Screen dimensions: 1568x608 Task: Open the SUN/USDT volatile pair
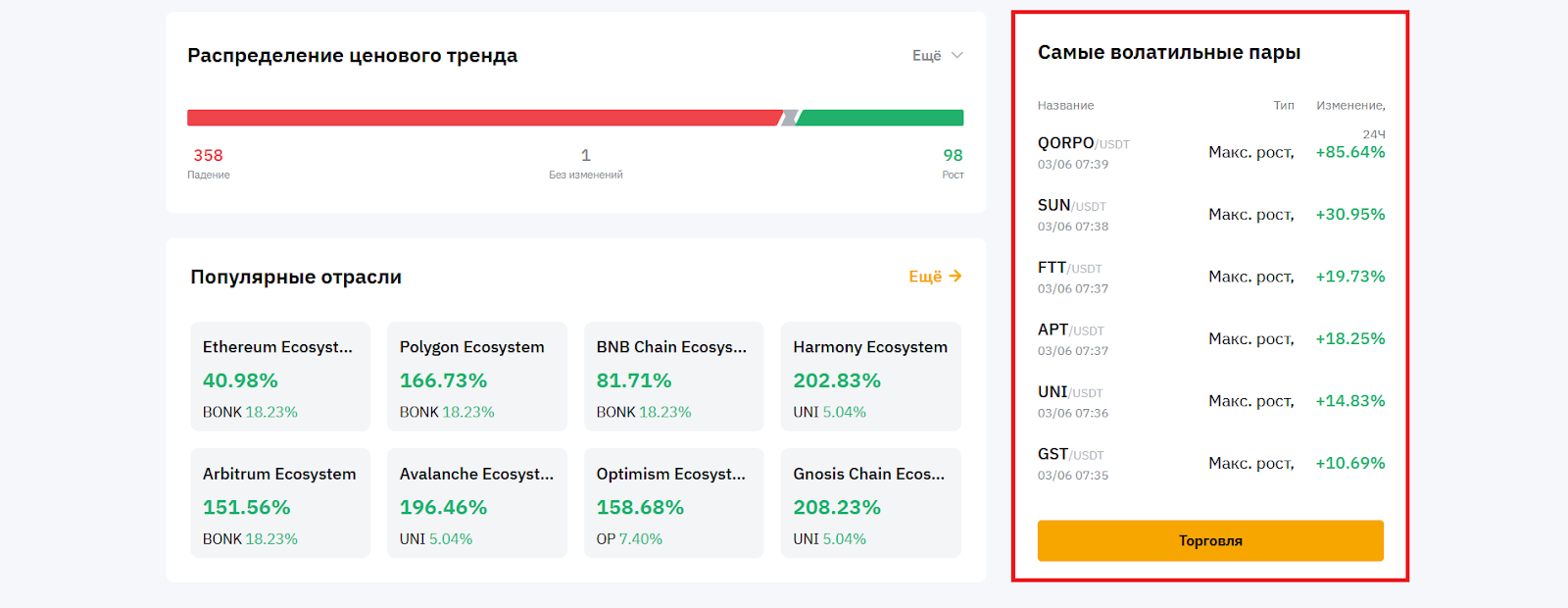[x=1210, y=215]
